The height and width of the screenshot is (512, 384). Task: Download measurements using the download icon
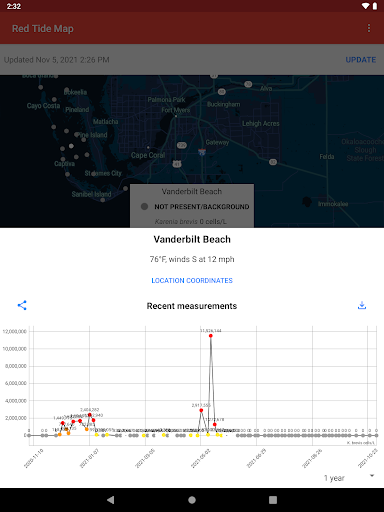pos(362,305)
